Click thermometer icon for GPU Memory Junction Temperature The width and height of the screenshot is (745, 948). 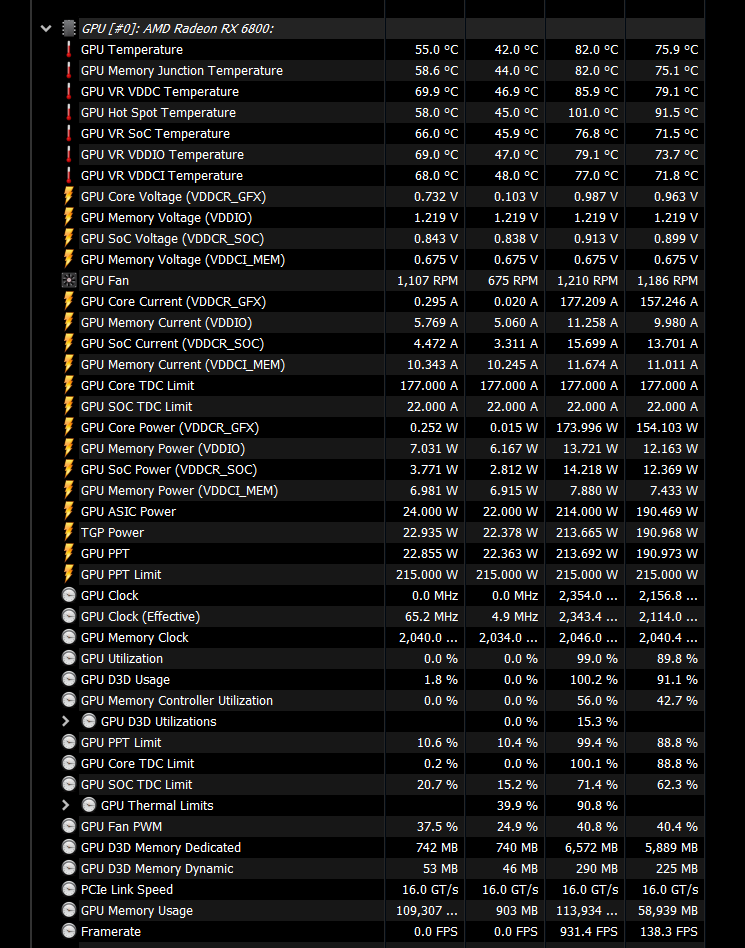pos(69,71)
